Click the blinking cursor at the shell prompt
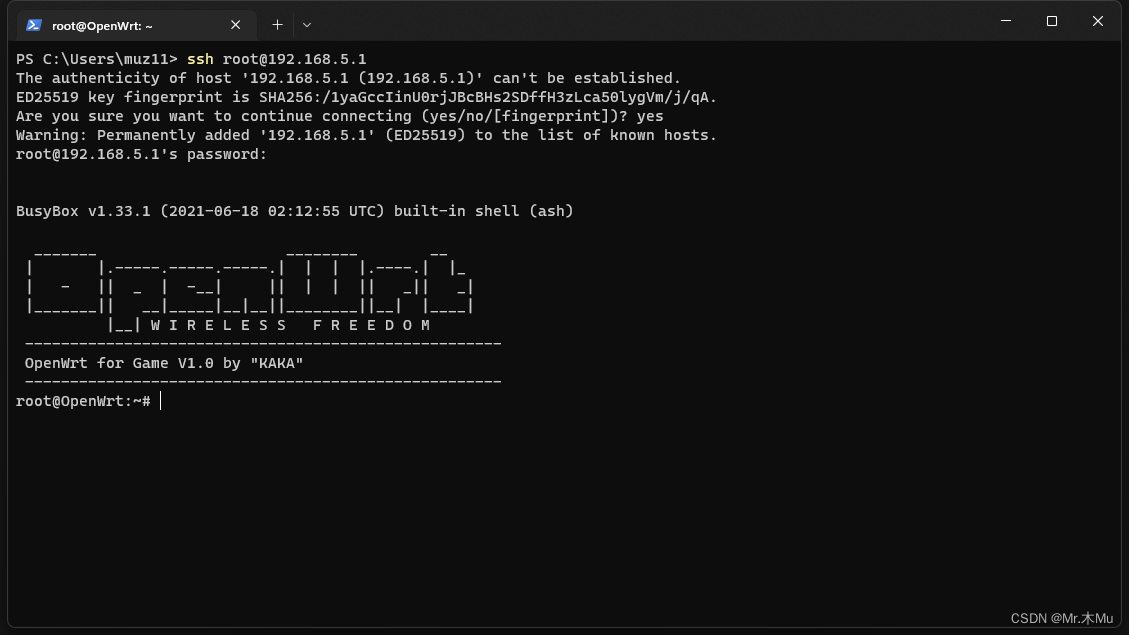The image size is (1129, 635). pos(160,401)
